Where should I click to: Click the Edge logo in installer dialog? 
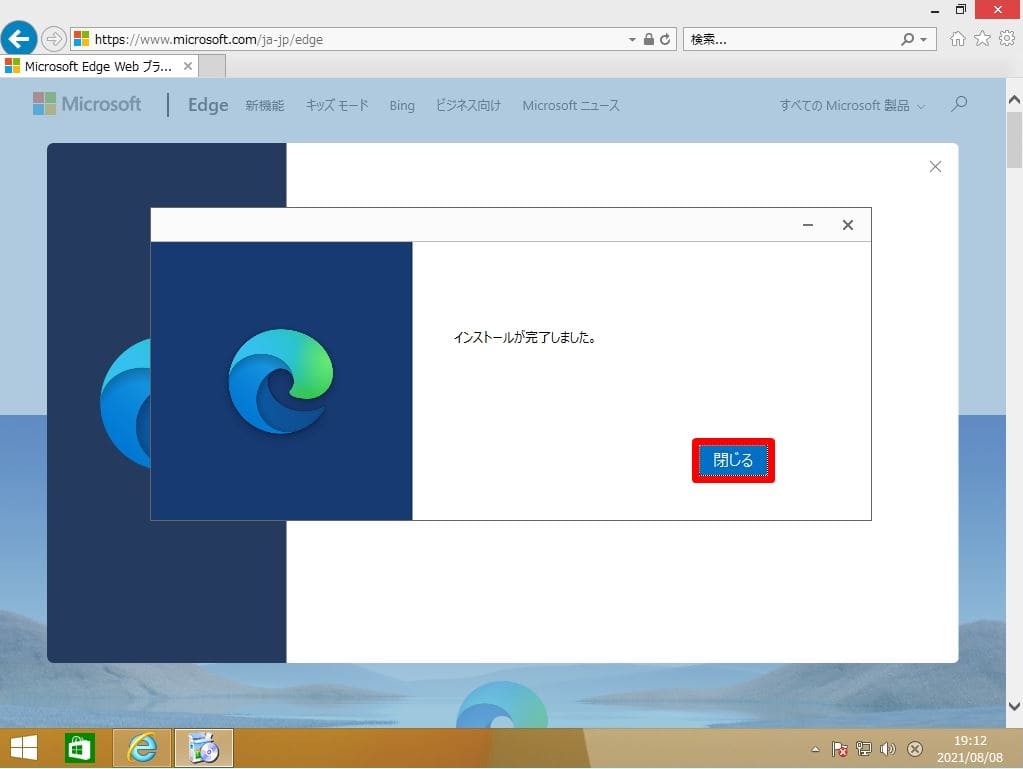(x=281, y=382)
